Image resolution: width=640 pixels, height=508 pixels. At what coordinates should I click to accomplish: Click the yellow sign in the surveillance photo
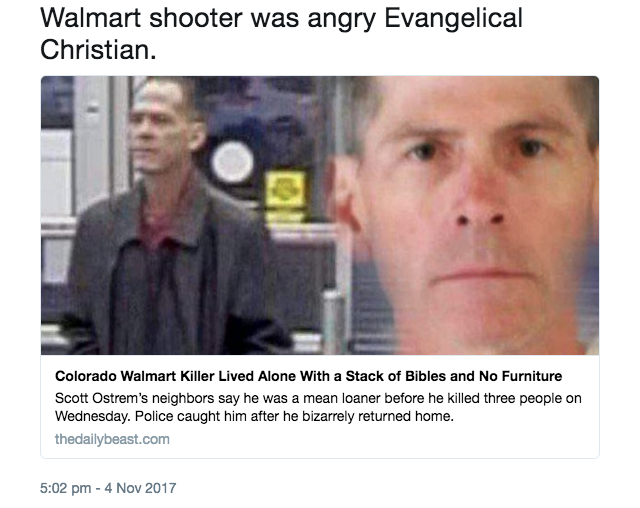(x=285, y=190)
